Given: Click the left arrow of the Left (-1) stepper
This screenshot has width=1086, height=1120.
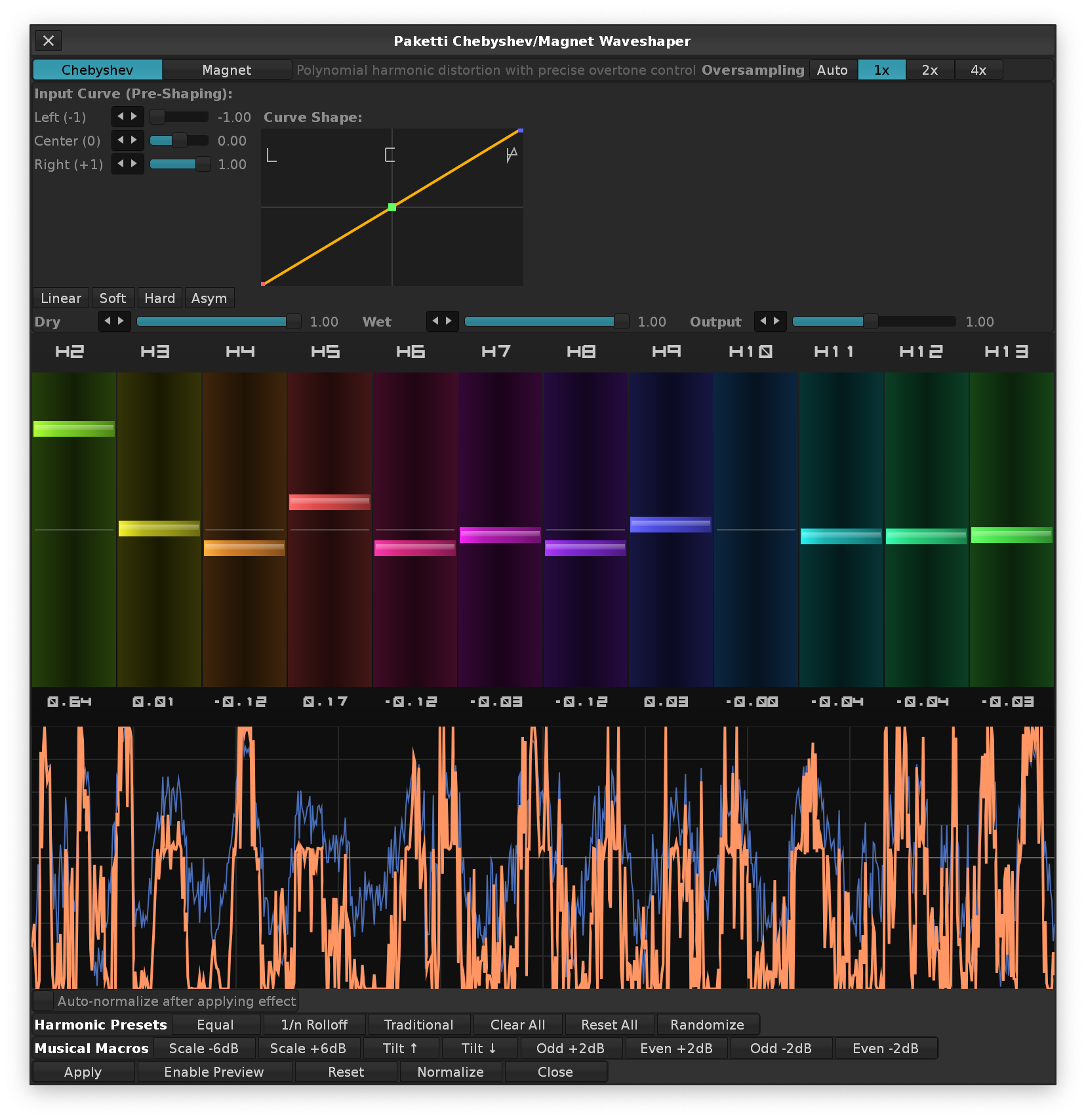Looking at the screenshot, I should pos(121,117).
